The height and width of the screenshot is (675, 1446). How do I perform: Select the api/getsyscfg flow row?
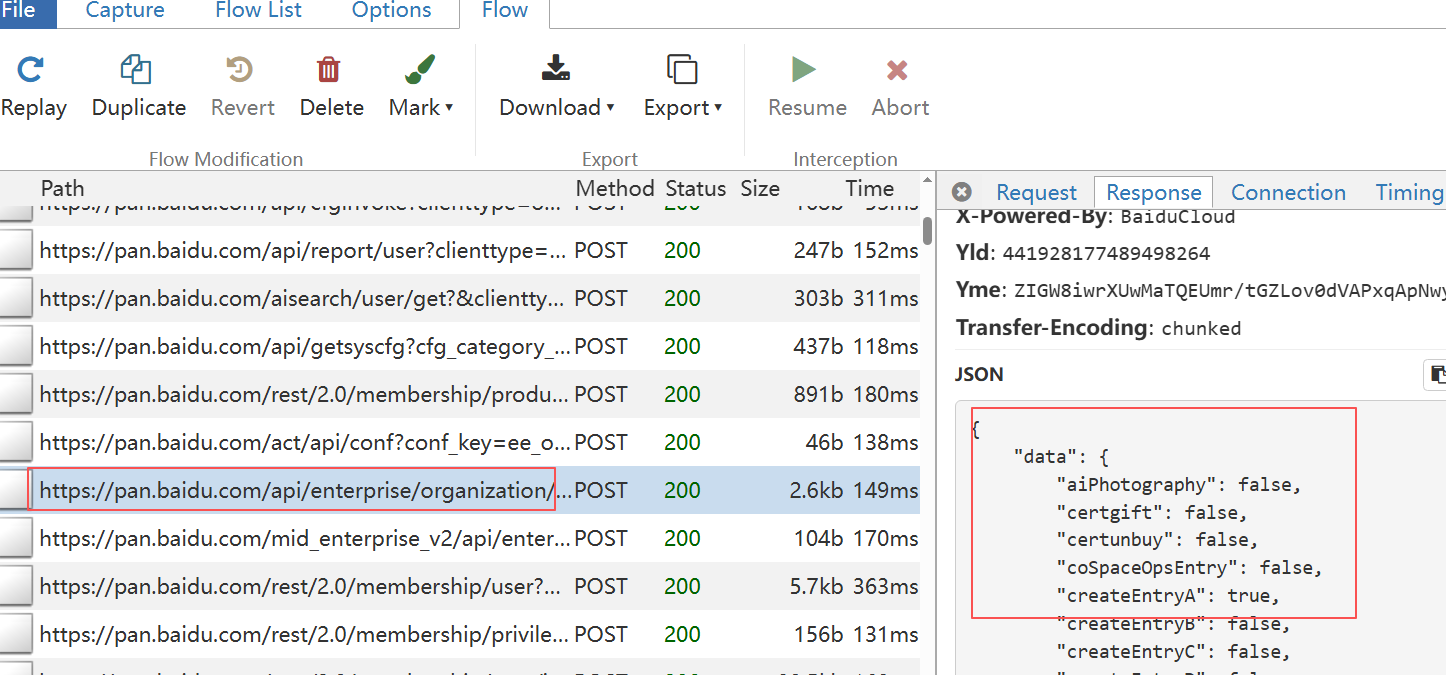[460, 346]
